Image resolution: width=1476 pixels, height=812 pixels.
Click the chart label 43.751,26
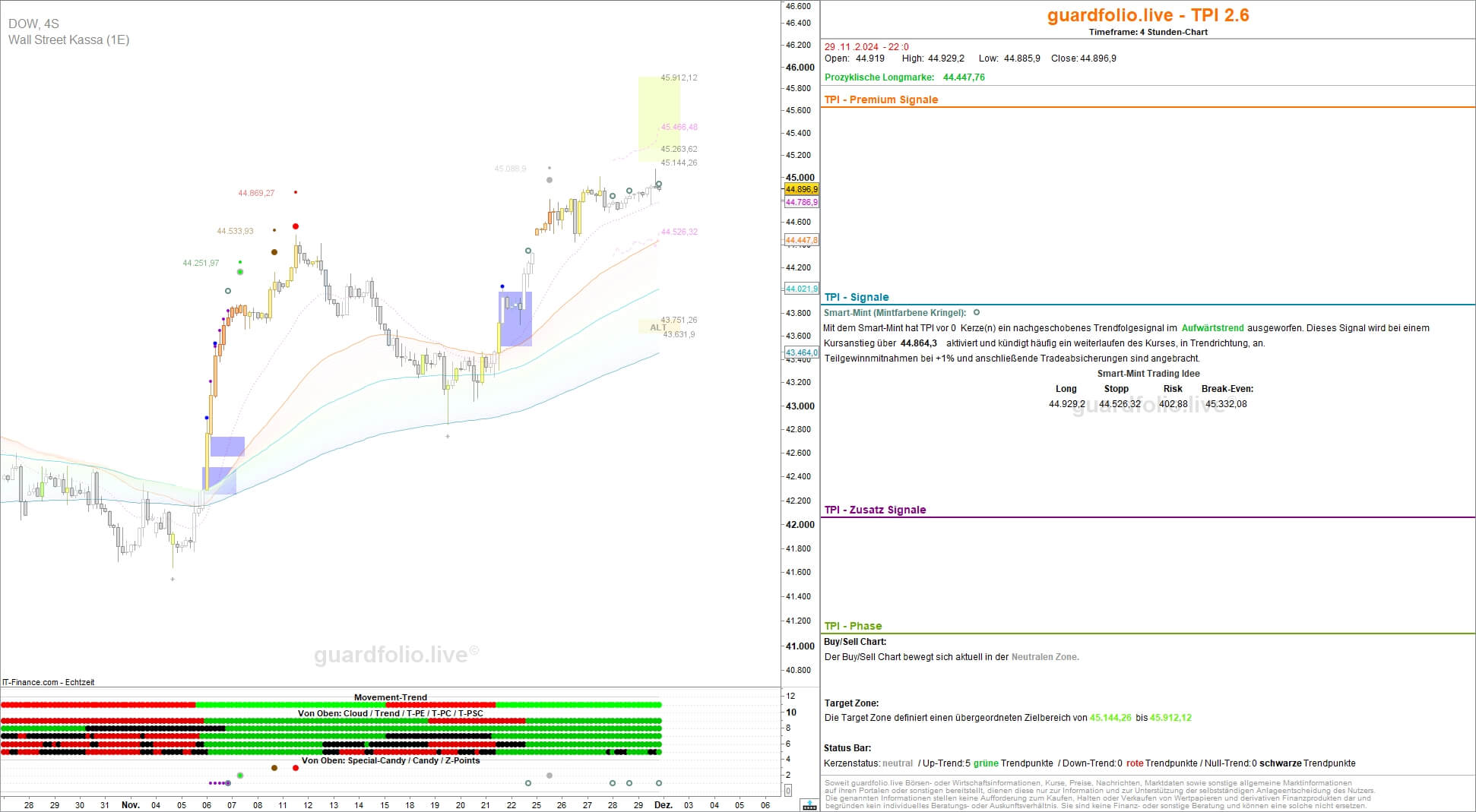point(679,320)
